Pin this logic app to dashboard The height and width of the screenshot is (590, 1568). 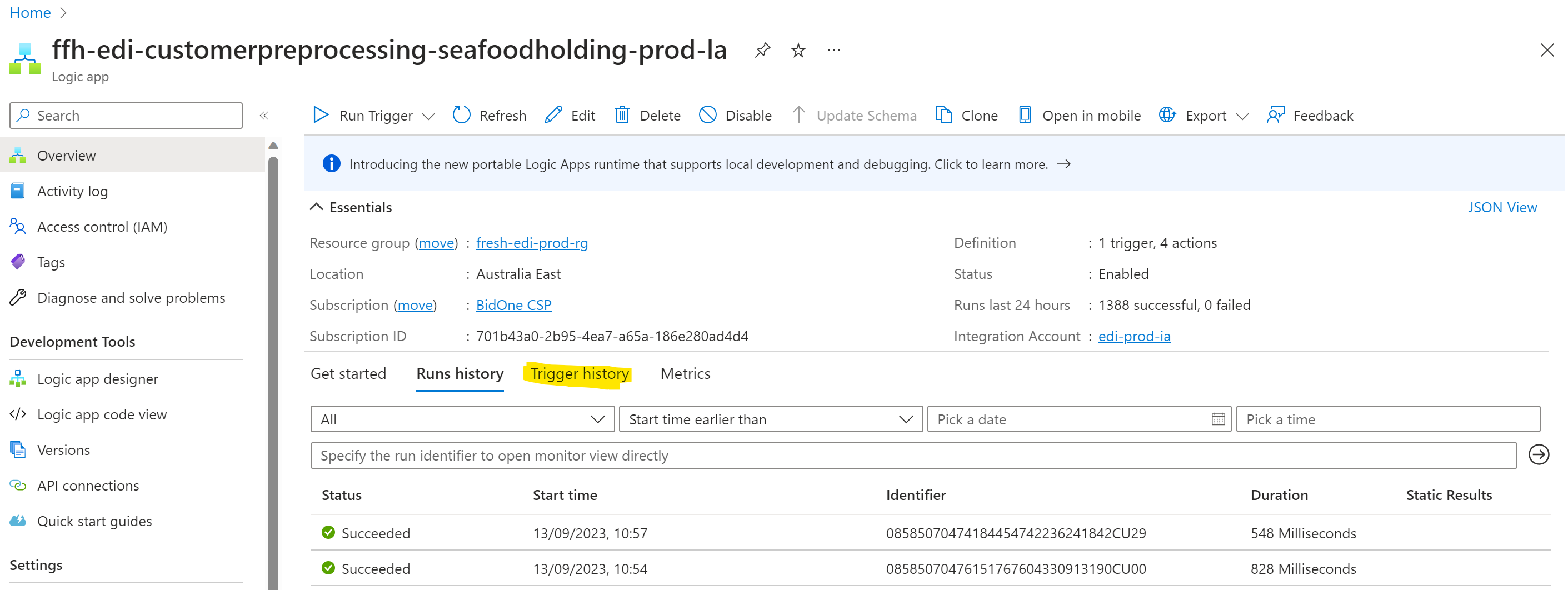(762, 50)
